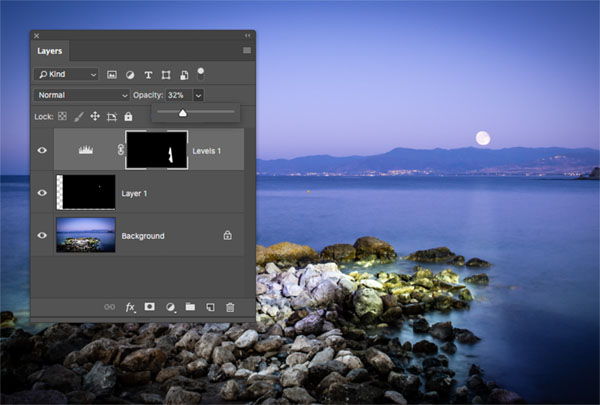Image resolution: width=600 pixels, height=405 pixels.
Task: Lock image pixels brush icon
Action: tap(79, 116)
